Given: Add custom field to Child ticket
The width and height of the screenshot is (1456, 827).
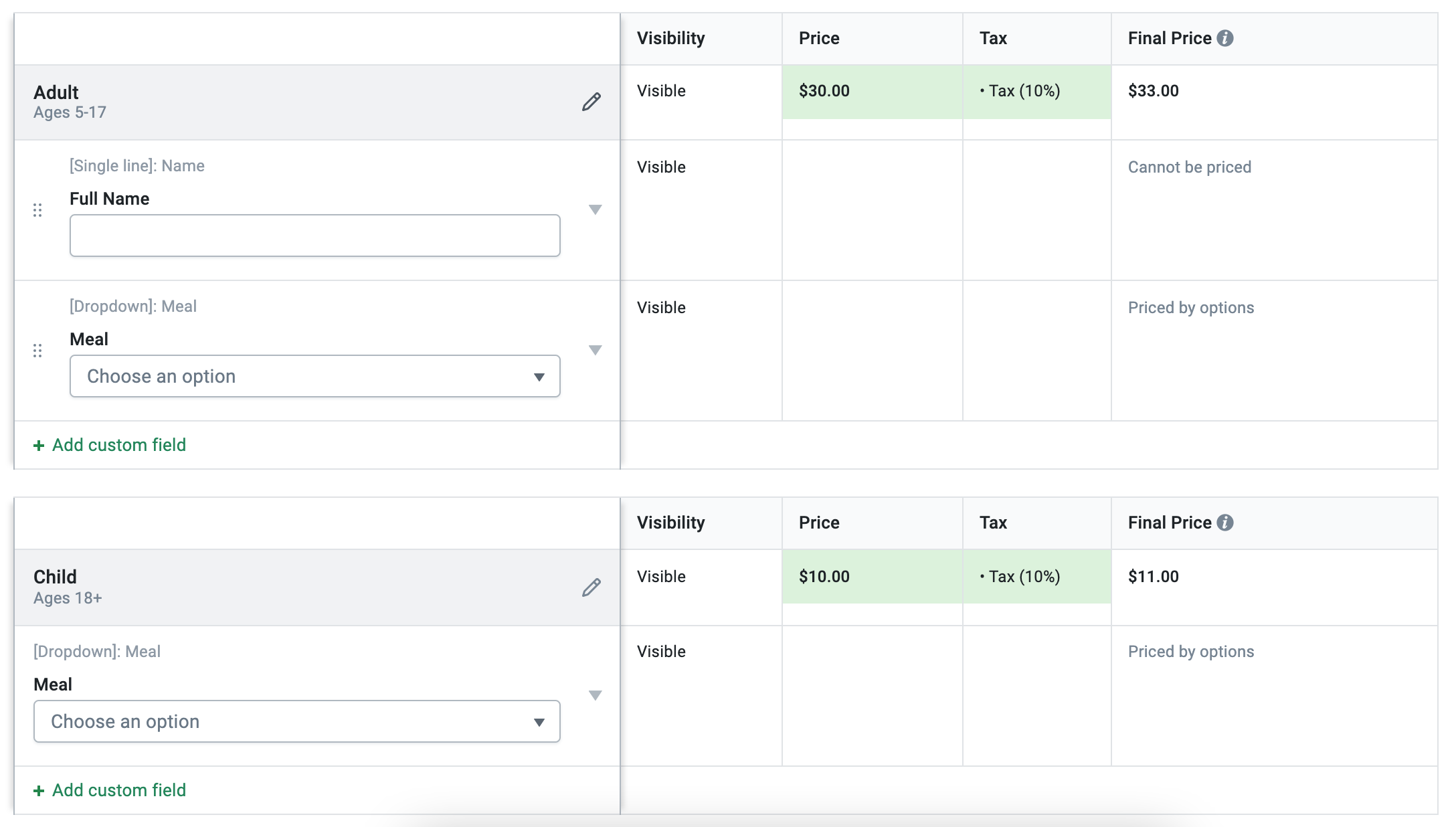Looking at the screenshot, I should [110, 790].
